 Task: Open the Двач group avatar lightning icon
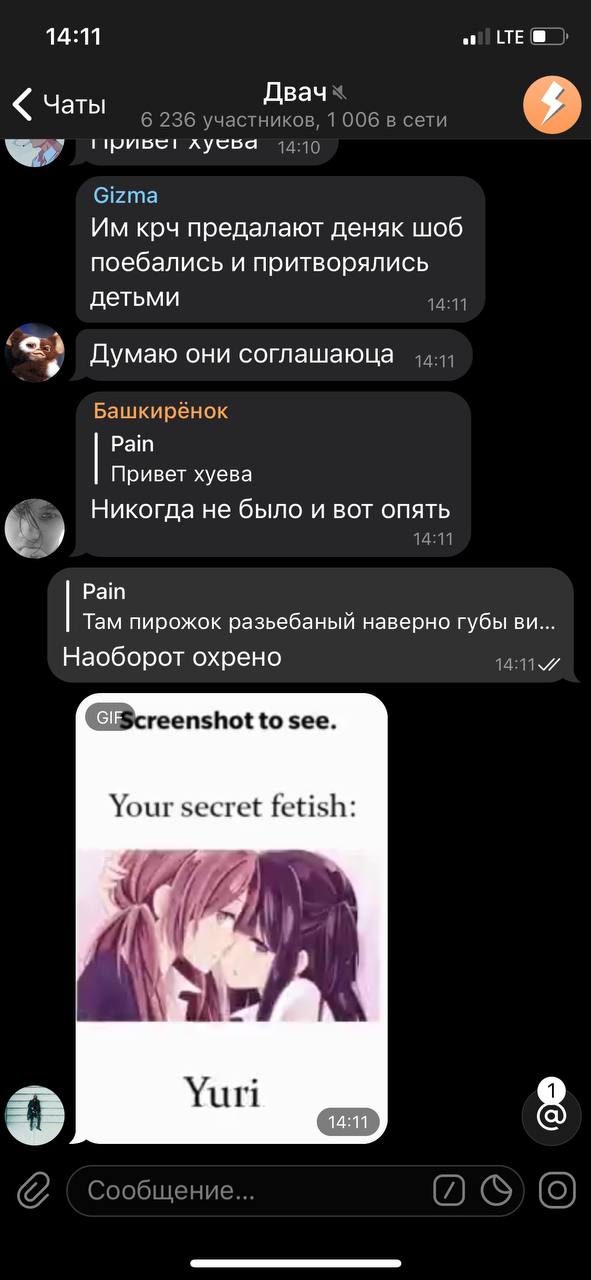point(552,104)
